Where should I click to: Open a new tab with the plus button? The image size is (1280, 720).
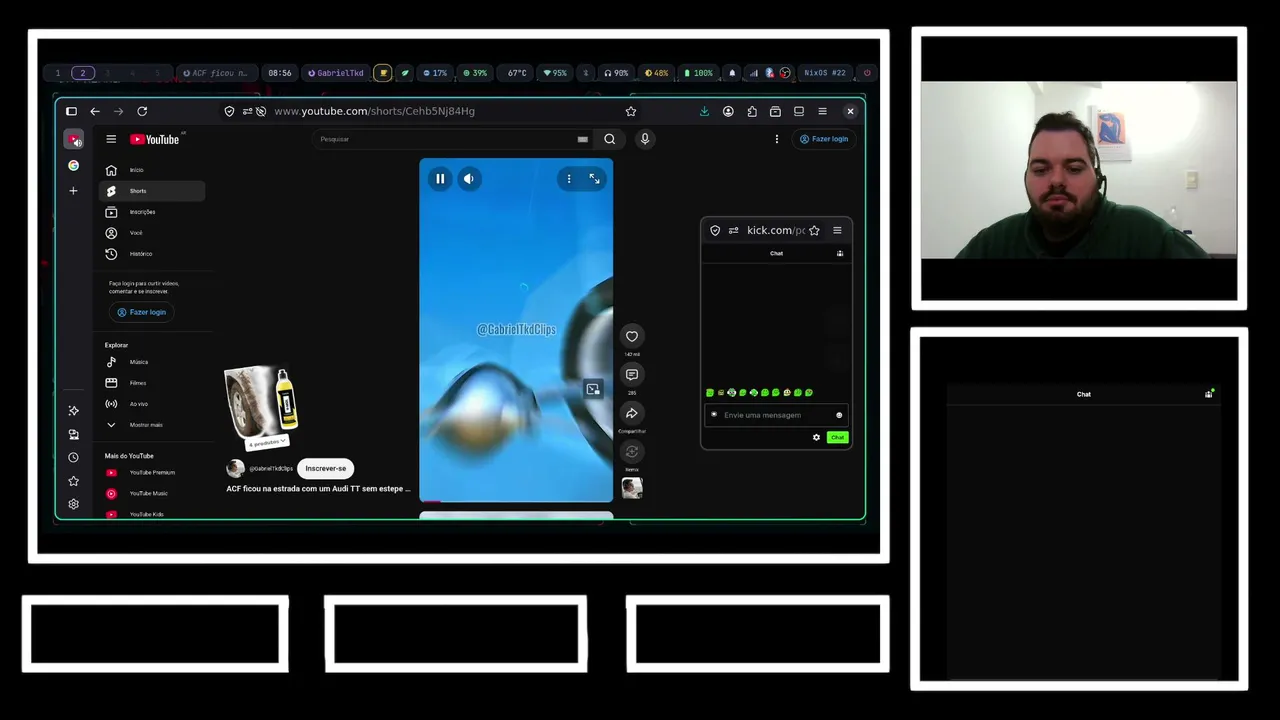(73, 190)
